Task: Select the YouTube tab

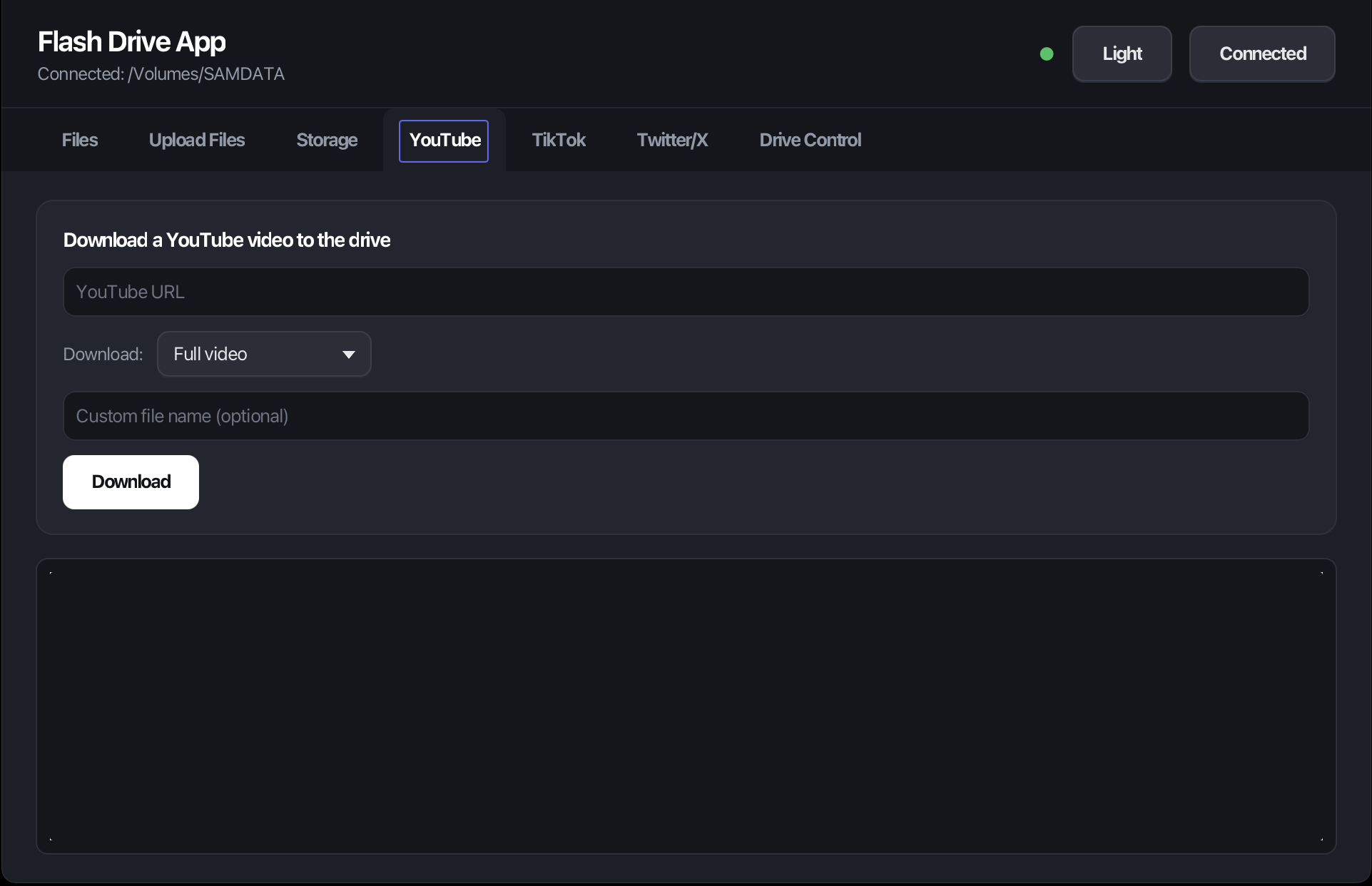Action: [444, 141]
